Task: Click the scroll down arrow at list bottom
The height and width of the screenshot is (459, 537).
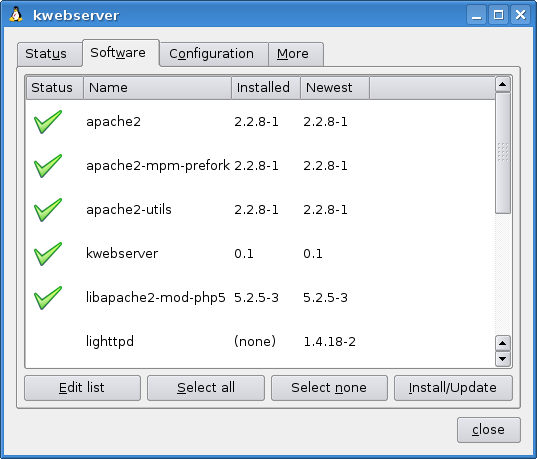Action: (503, 359)
